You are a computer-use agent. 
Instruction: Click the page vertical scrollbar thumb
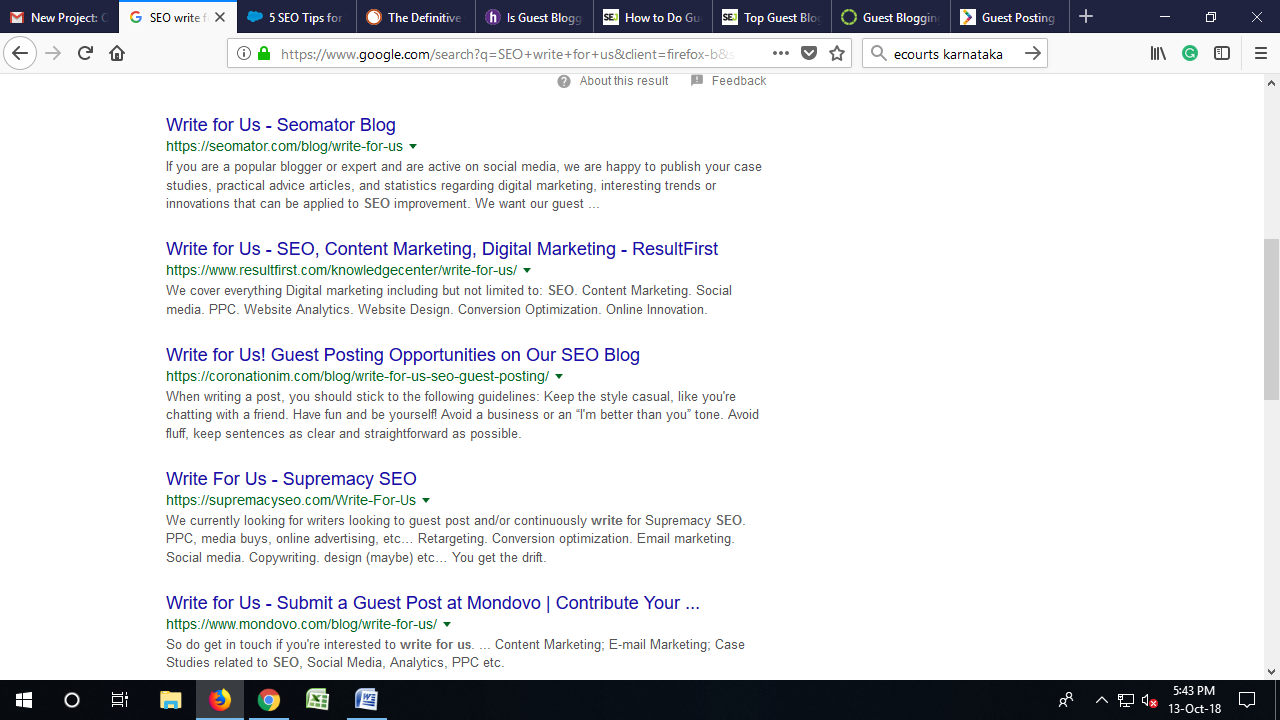[1271, 319]
